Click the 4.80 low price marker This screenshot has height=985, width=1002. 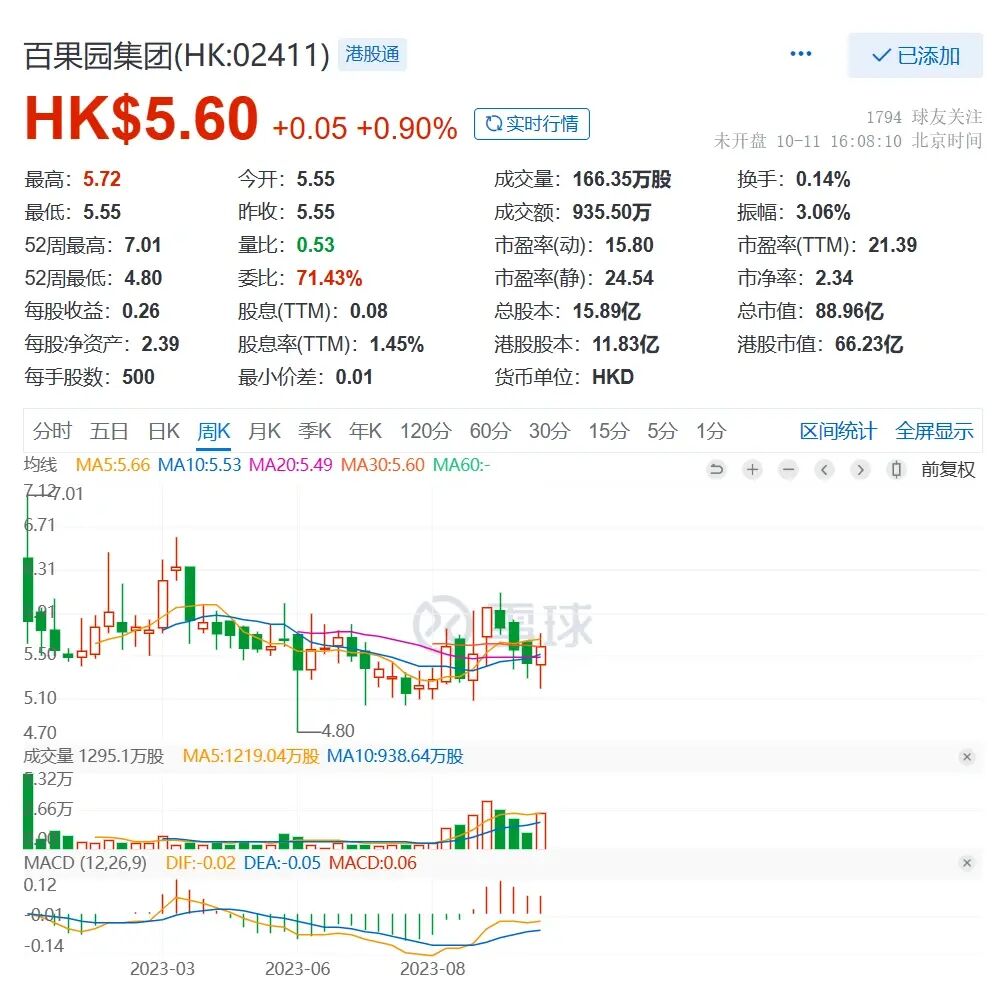click(338, 731)
